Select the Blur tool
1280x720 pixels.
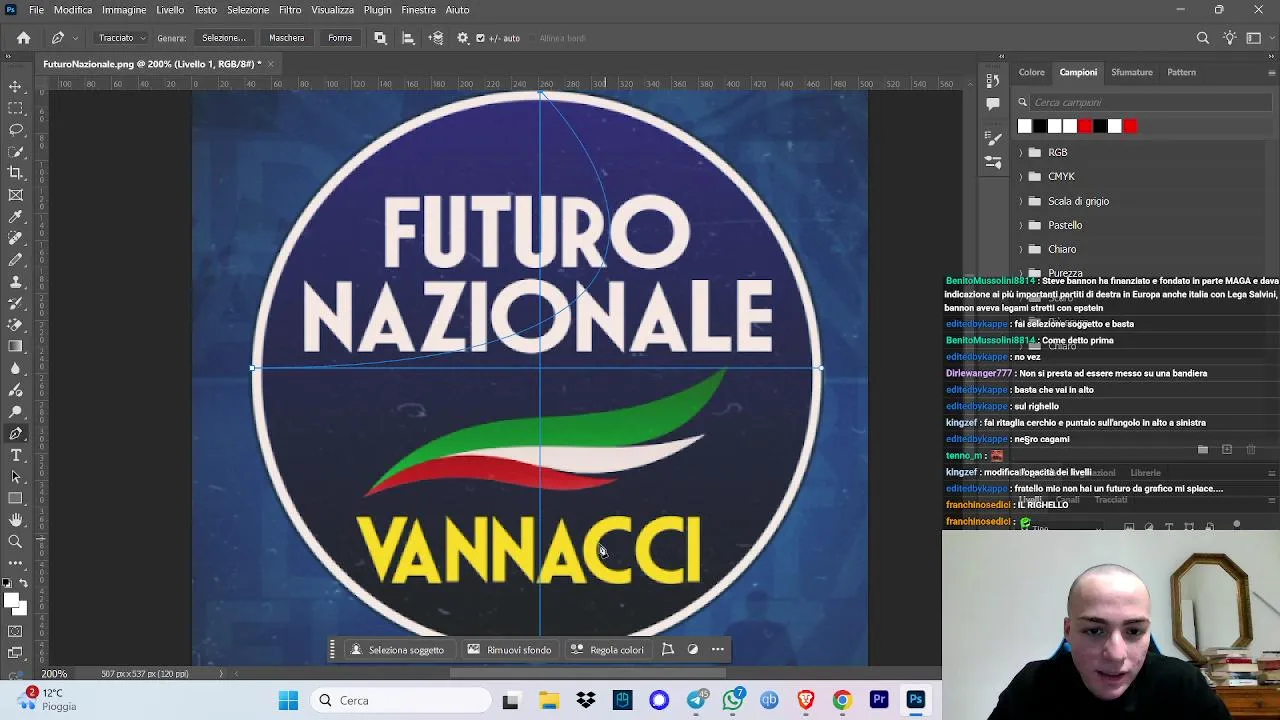point(15,368)
